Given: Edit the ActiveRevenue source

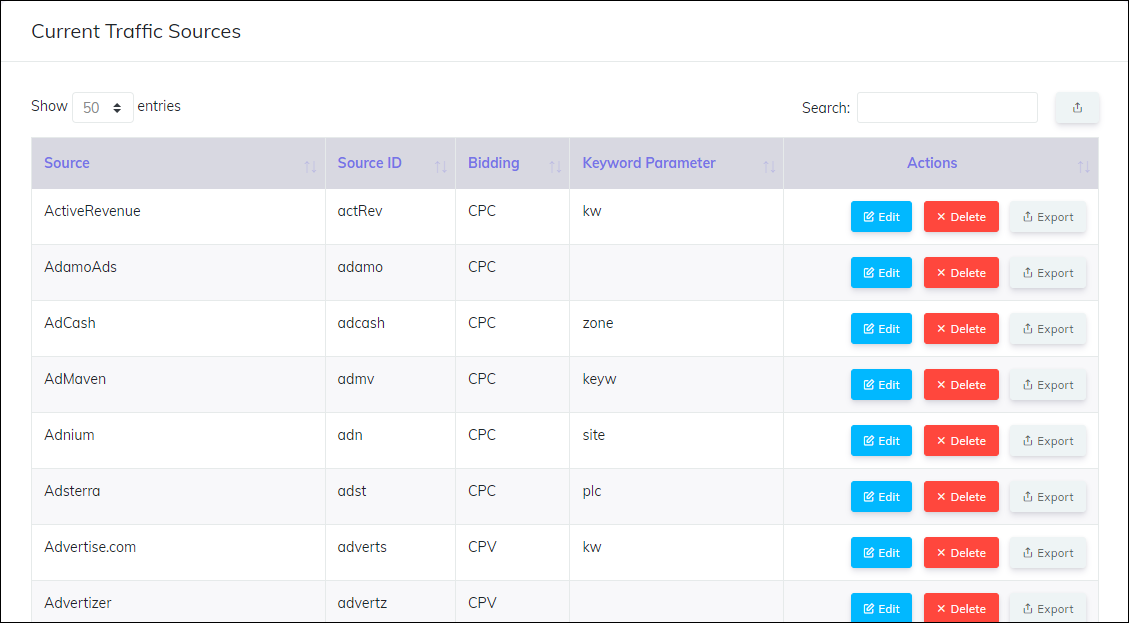Looking at the screenshot, I should tap(881, 217).
